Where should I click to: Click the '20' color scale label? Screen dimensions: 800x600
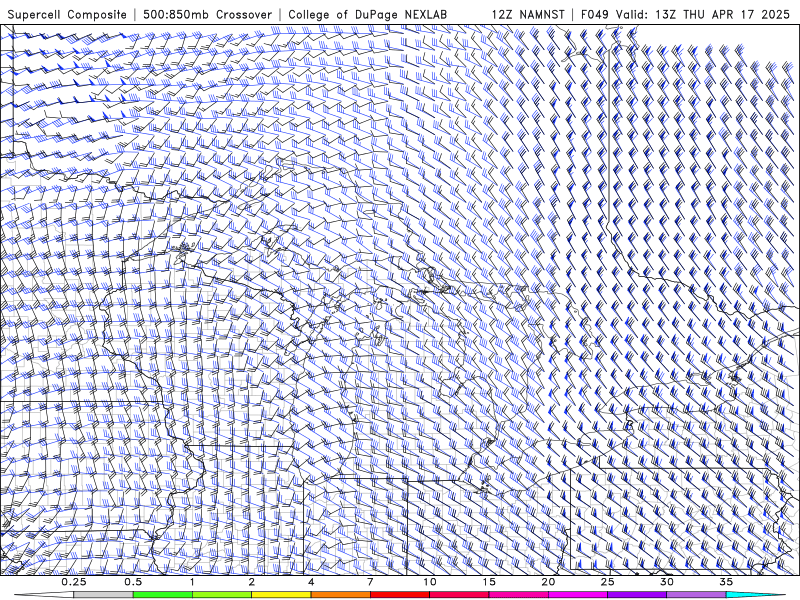tap(548, 582)
